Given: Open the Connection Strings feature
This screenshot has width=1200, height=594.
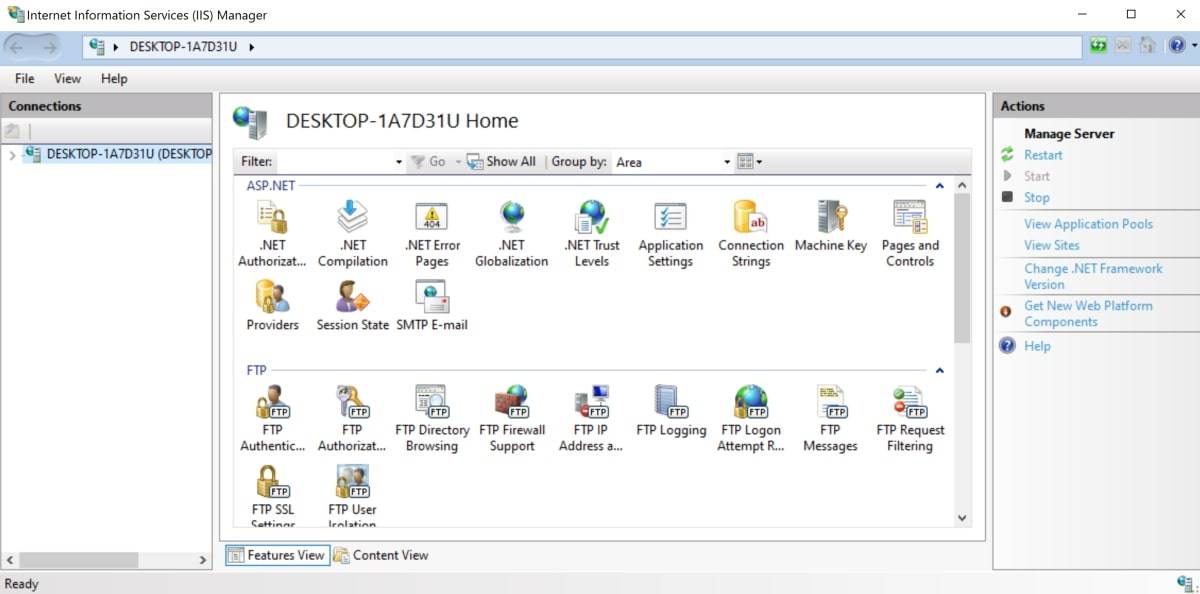Looking at the screenshot, I should pyautogui.click(x=751, y=233).
